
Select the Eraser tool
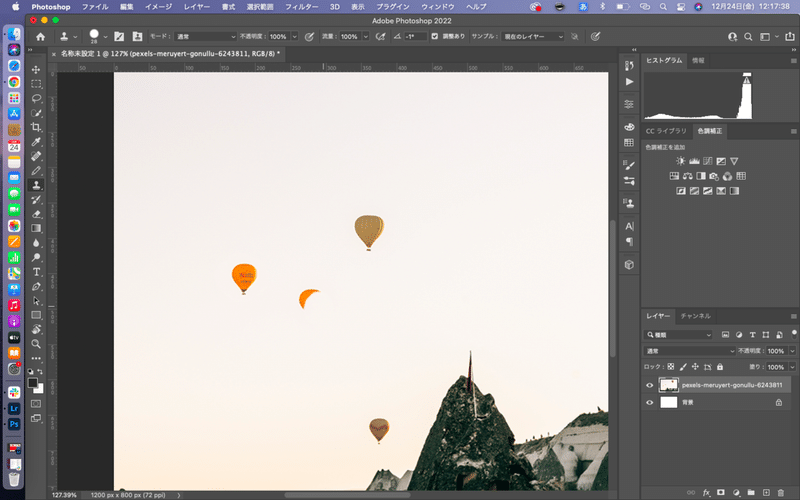pyautogui.click(x=36, y=214)
